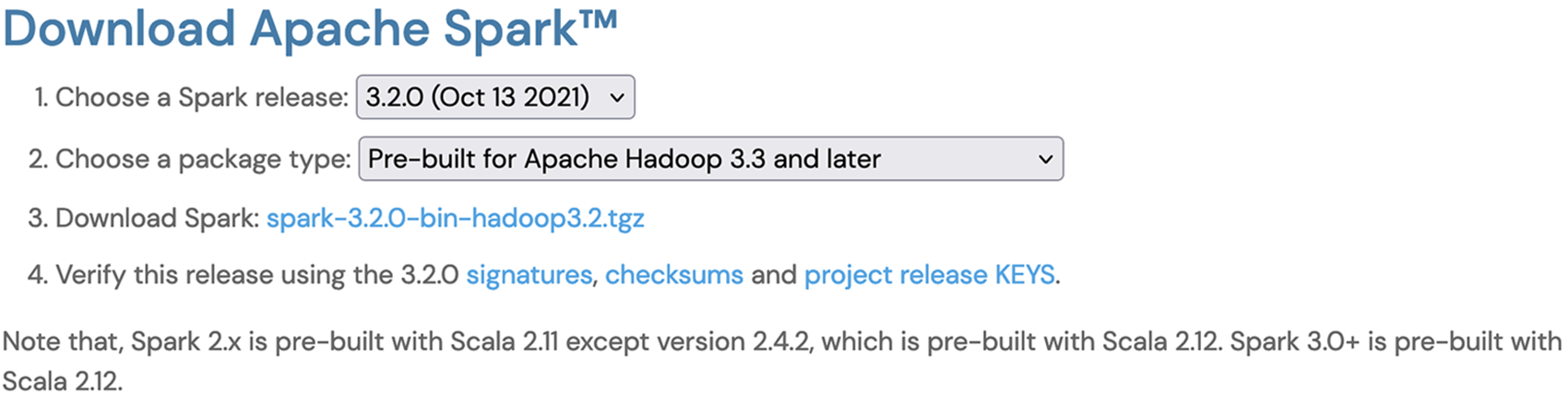
Task: Click the 'Choose a Spark release' label
Action: coord(202,98)
